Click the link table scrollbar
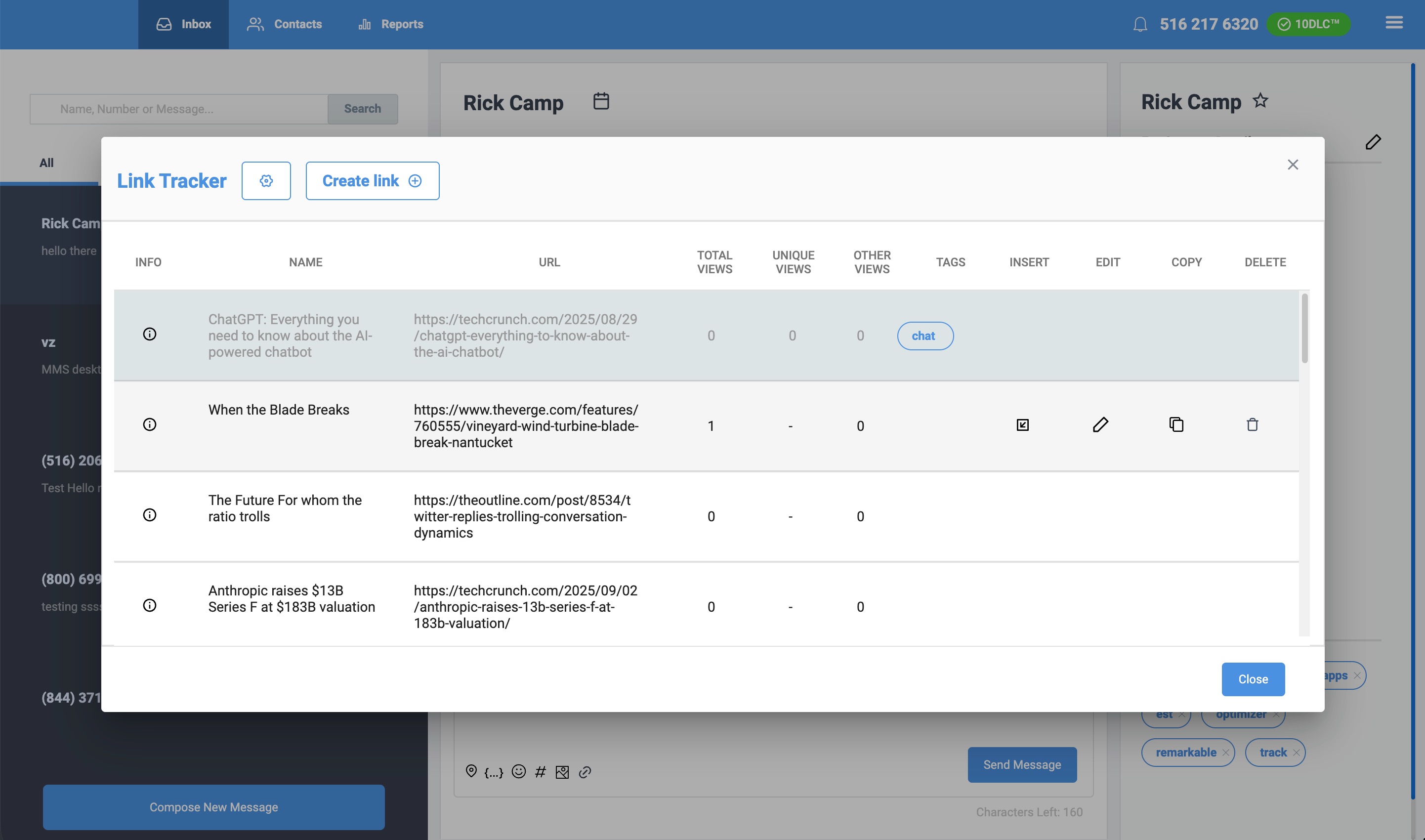 1304,328
